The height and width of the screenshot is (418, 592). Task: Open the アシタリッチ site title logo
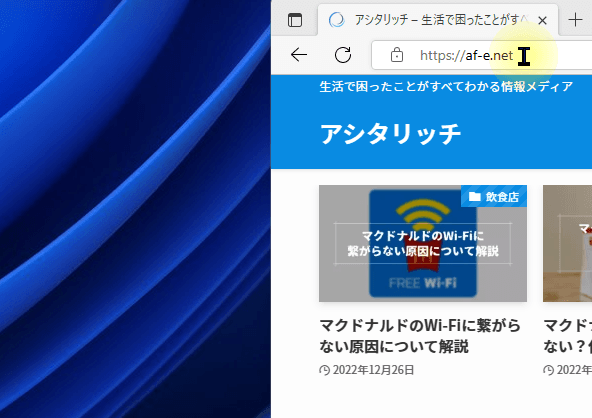tap(390, 134)
